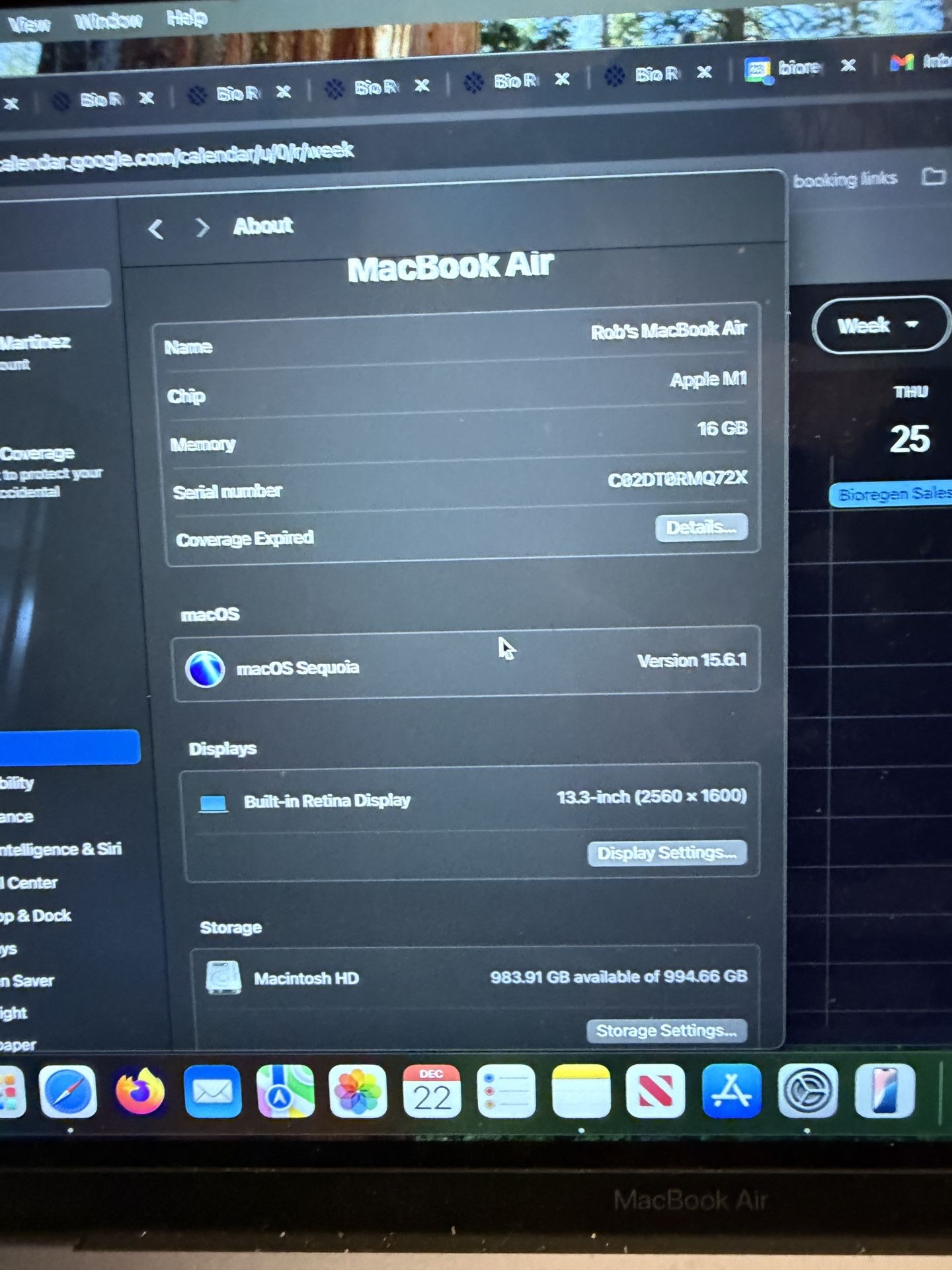Open Display Settings… button

tap(666, 853)
